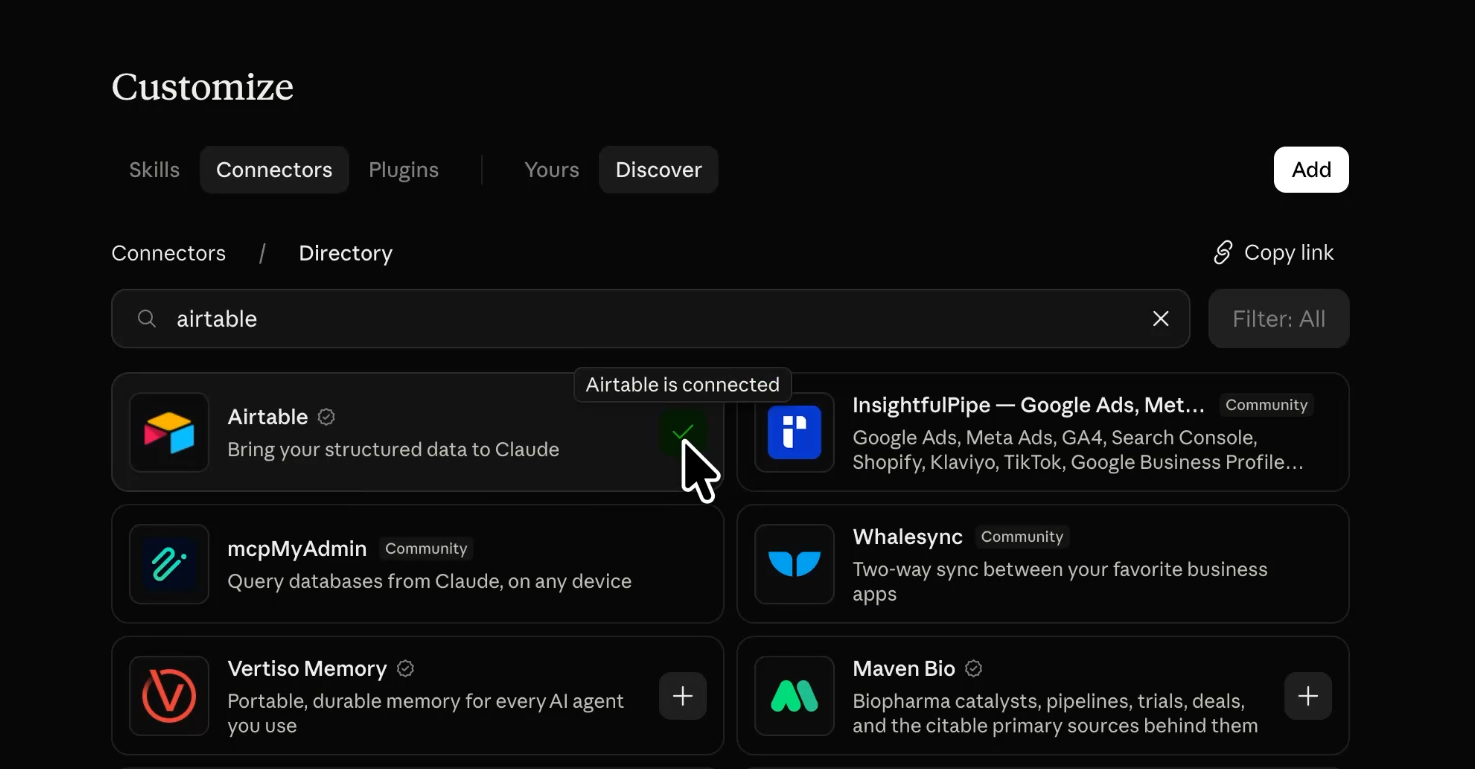Select the Discover view
Image resolution: width=1475 pixels, height=769 pixels.
point(659,170)
